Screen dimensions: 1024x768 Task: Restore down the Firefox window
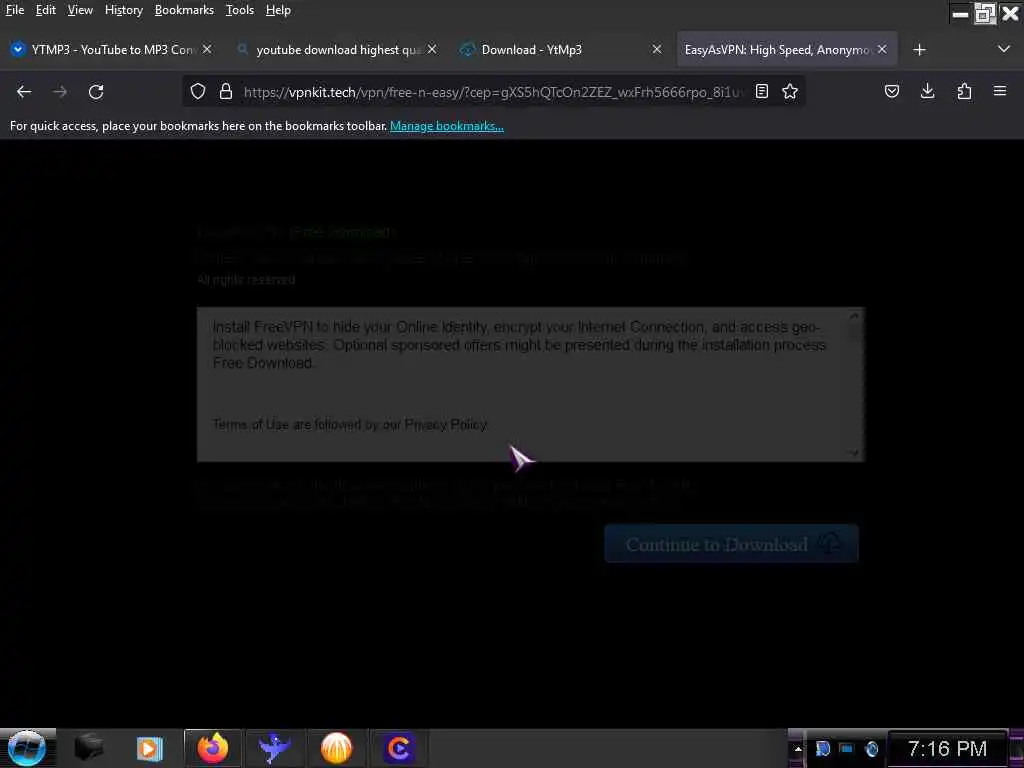[x=985, y=13]
